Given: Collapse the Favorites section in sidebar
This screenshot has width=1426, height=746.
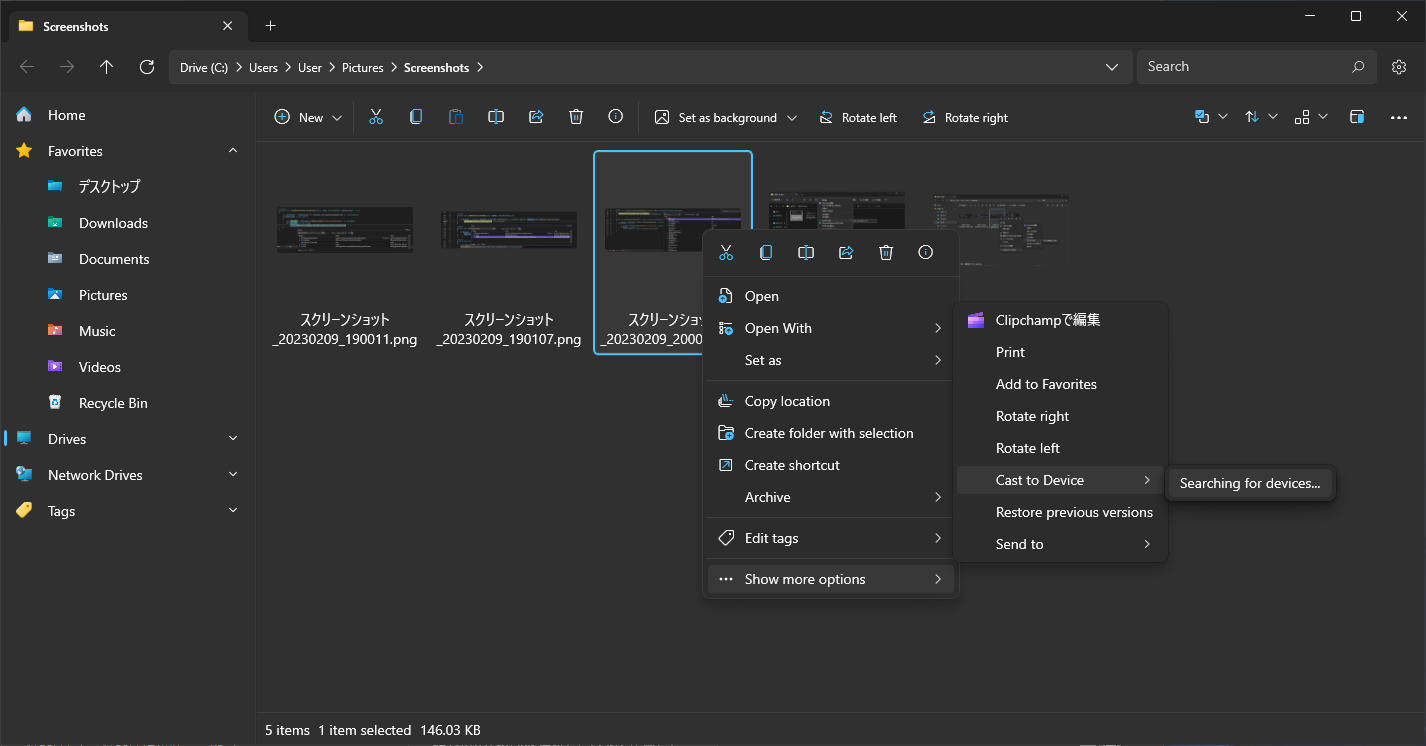Looking at the screenshot, I should 232,150.
